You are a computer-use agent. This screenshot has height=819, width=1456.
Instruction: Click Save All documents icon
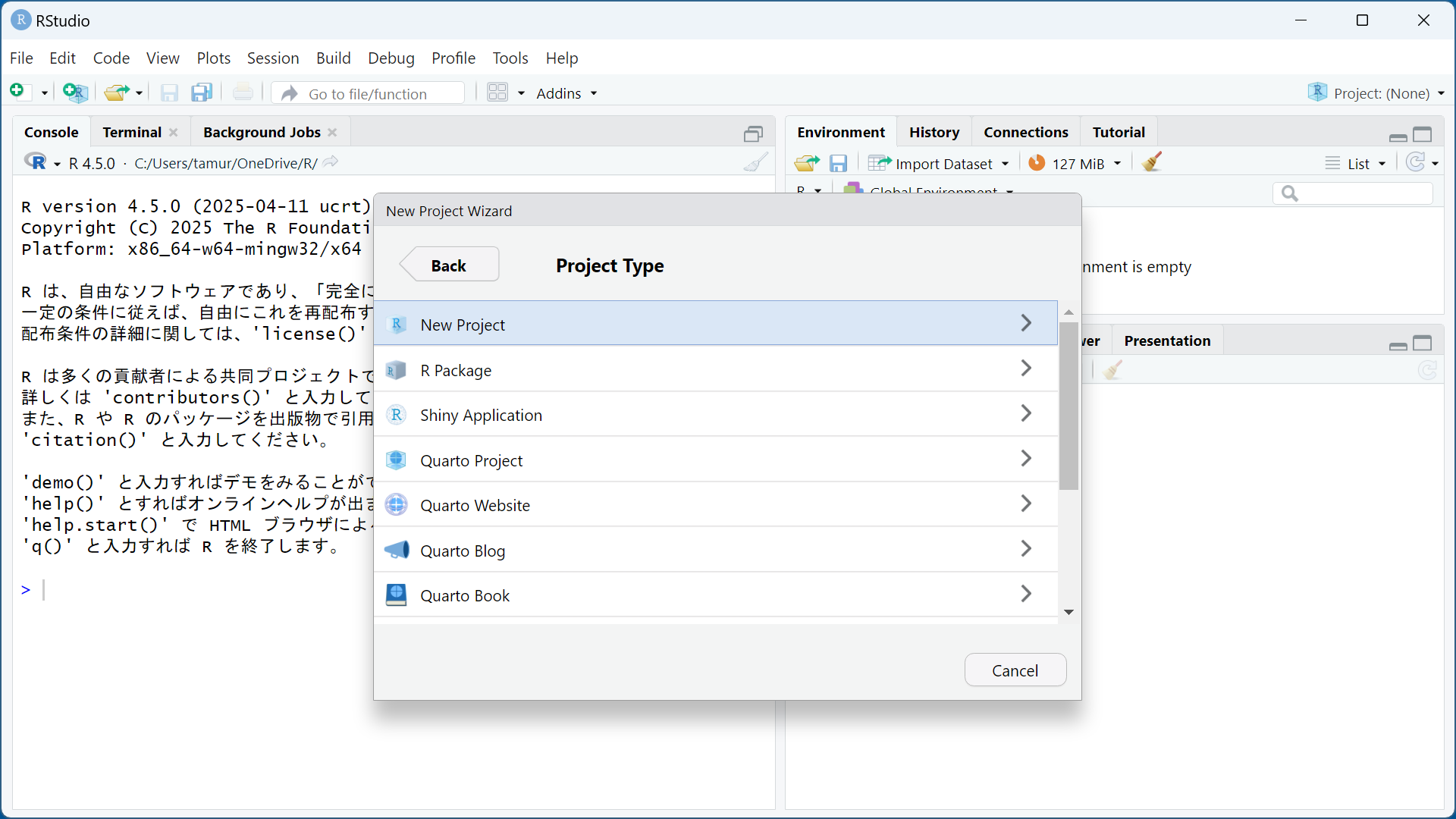pyautogui.click(x=202, y=93)
